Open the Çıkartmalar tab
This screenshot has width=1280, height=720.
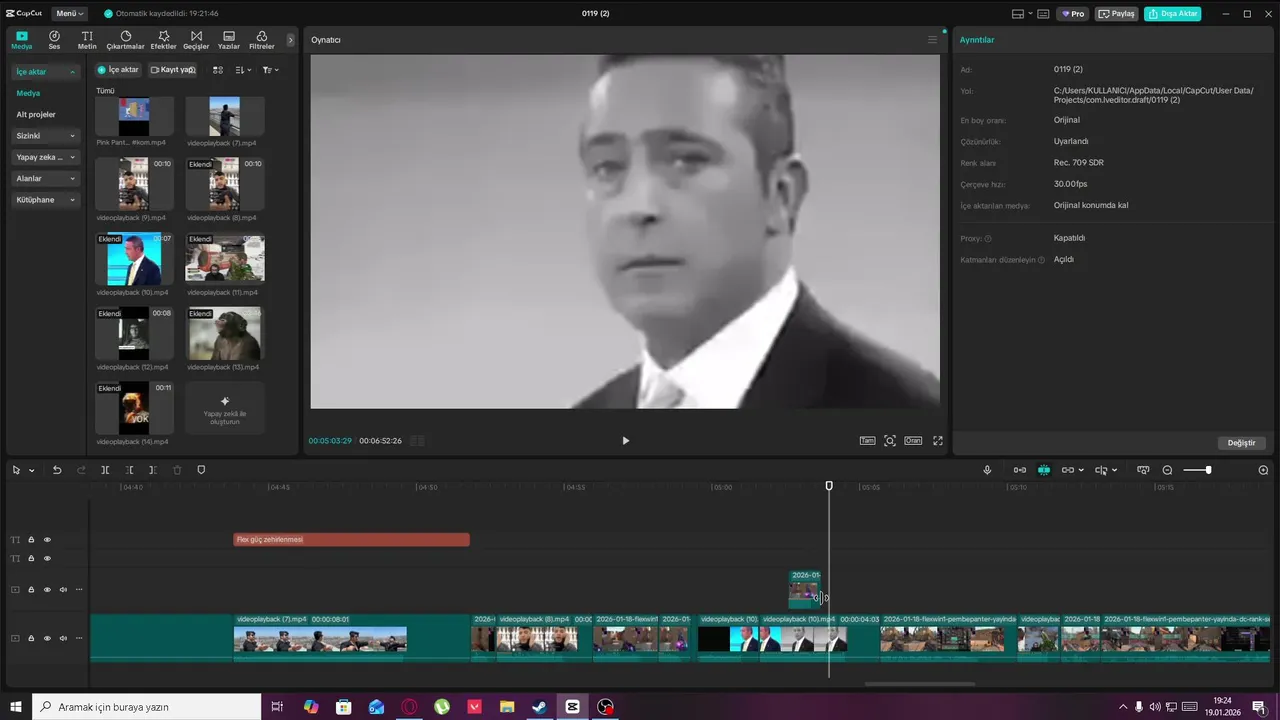(x=126, y=40)
